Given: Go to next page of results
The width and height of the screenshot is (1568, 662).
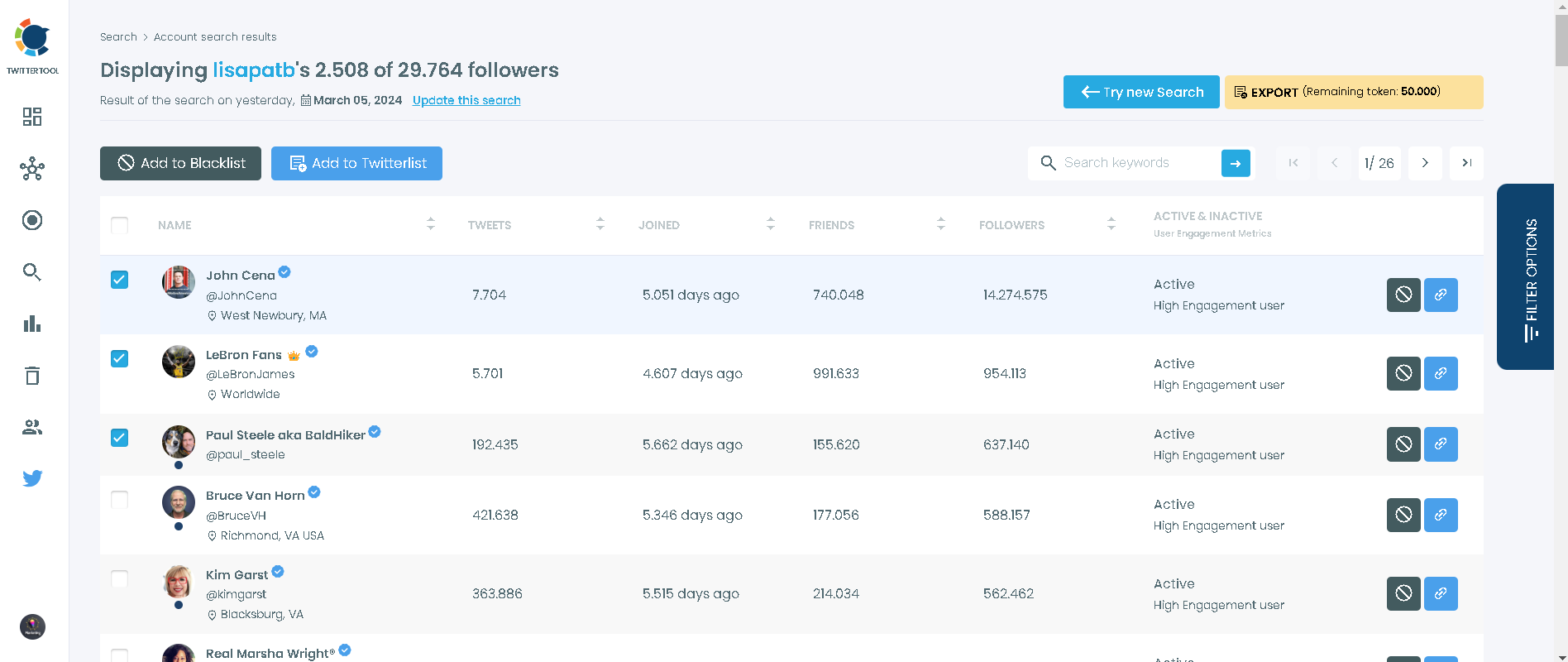Looking at the screenshot, I should 1425,163.
